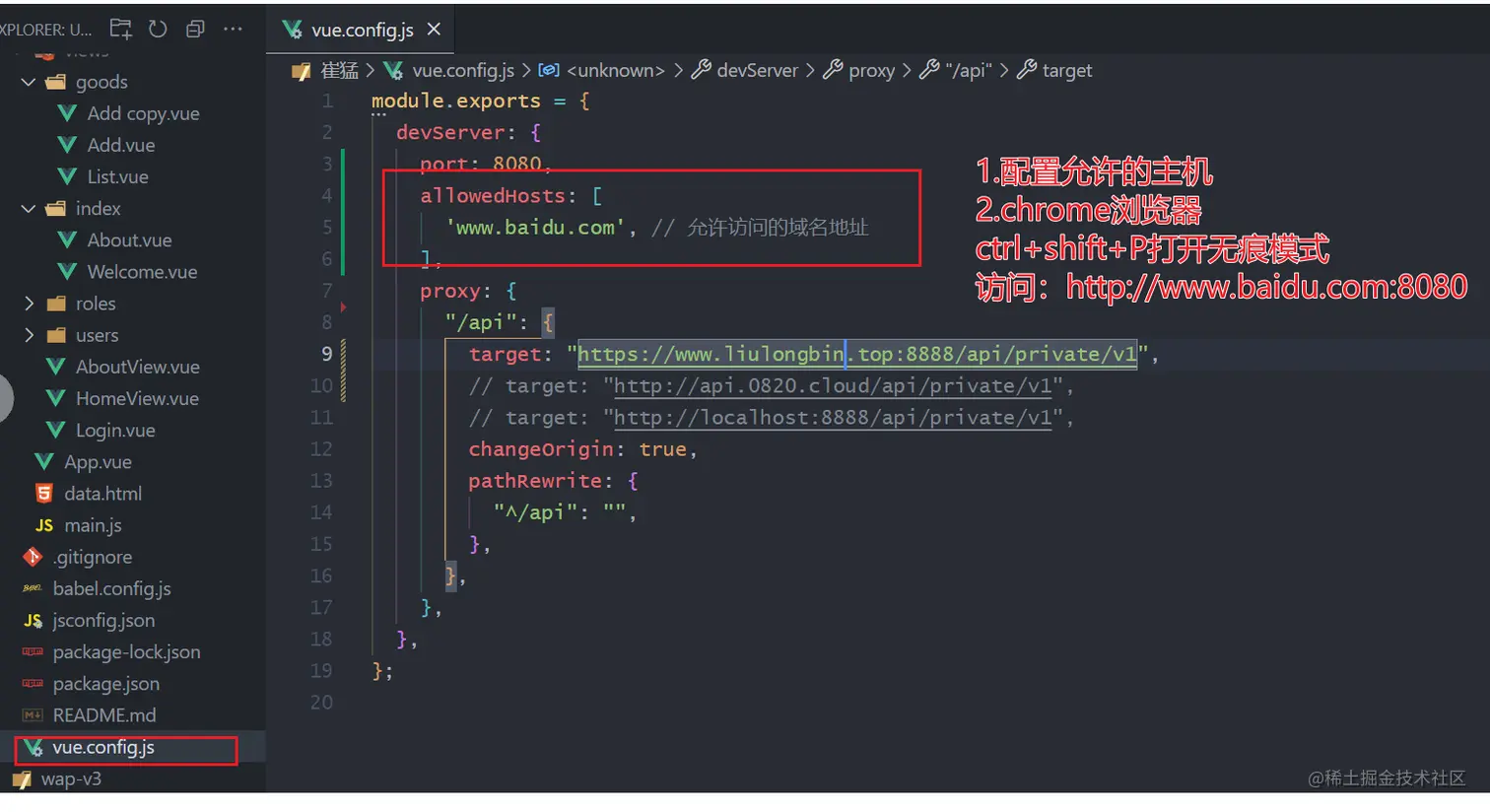Expand the users folder
The width and height of the screenshot is (1490, 812).
[29, 335]
